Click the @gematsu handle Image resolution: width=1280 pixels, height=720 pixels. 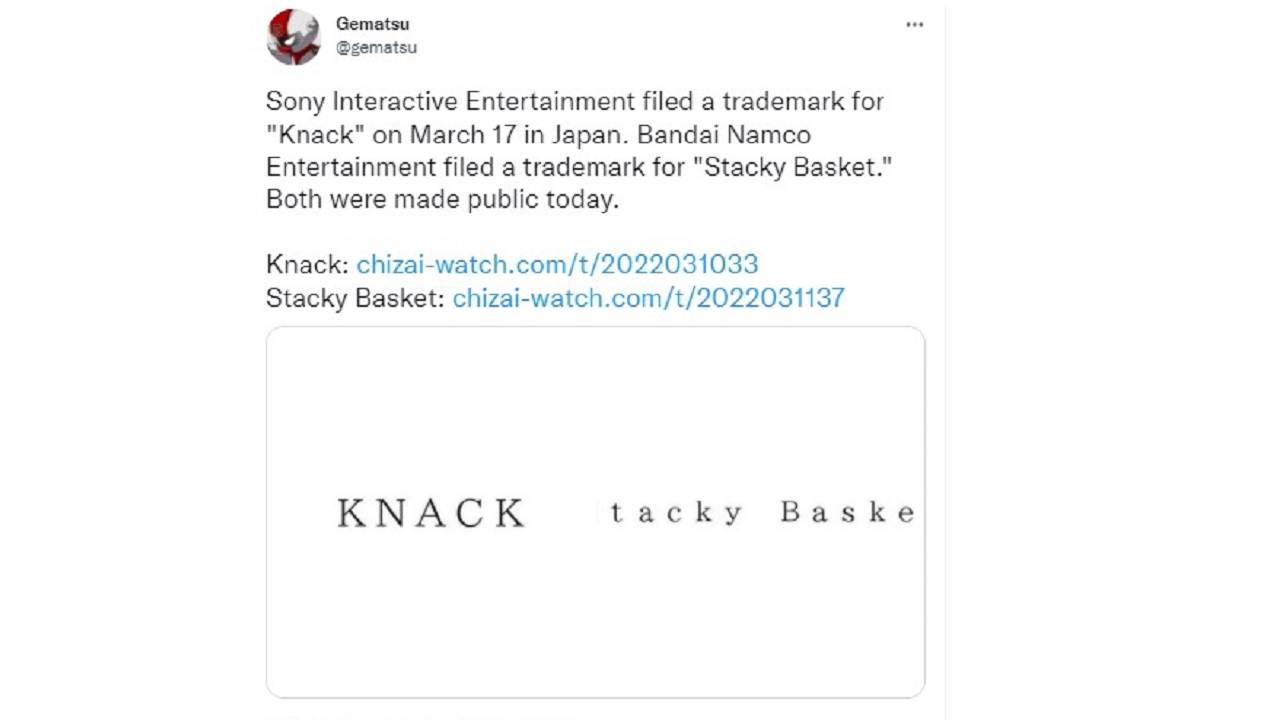click(x=376, y=47)
